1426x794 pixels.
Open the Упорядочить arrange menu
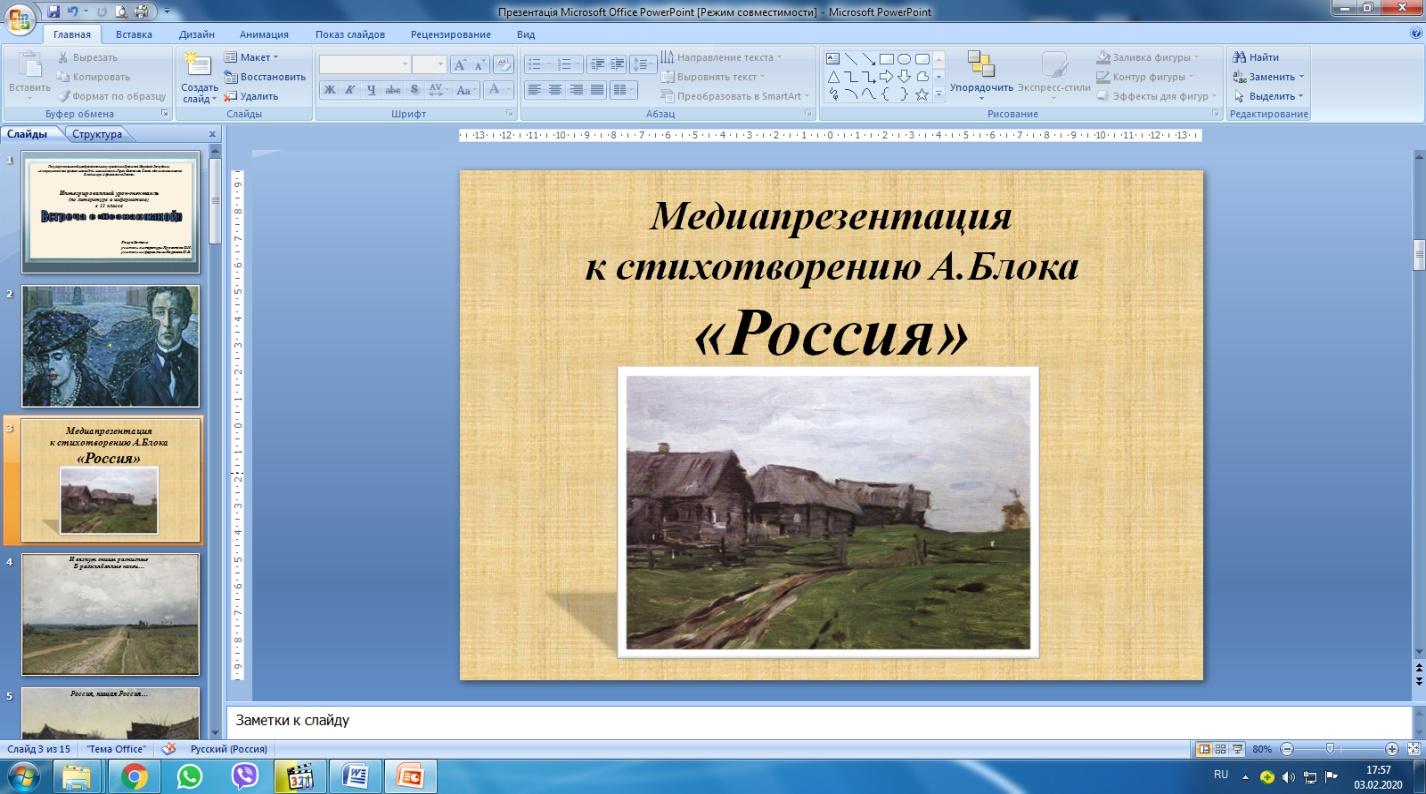point(981,76)
